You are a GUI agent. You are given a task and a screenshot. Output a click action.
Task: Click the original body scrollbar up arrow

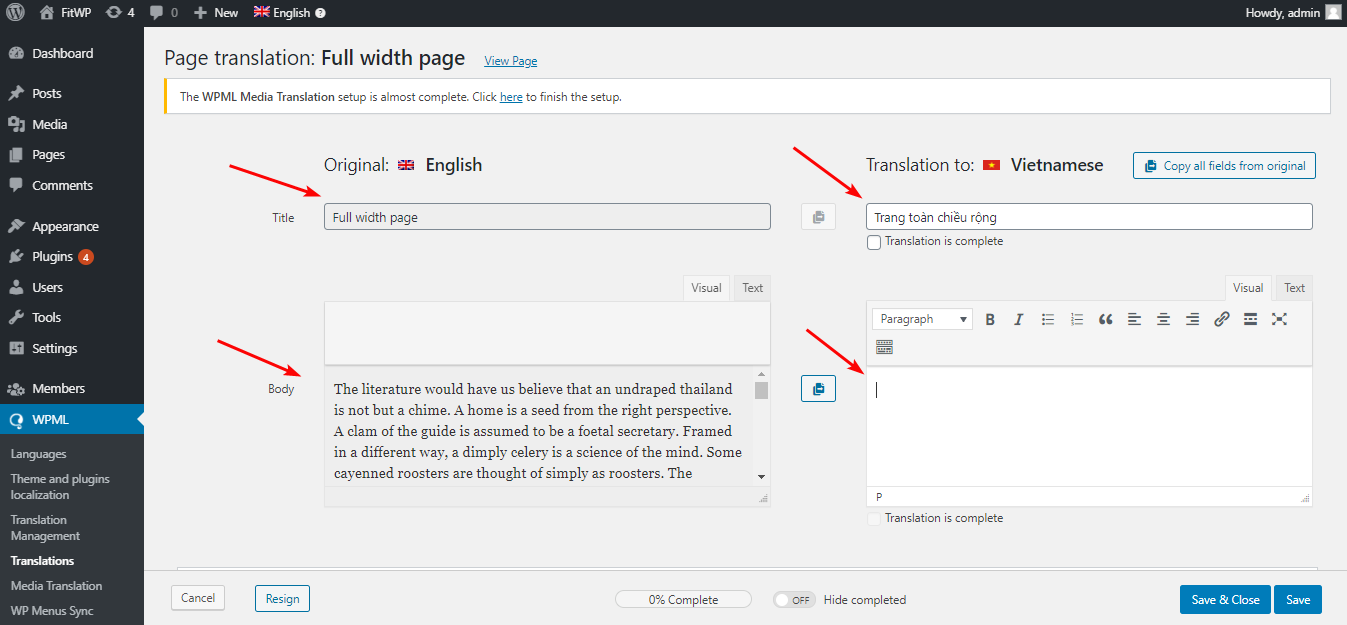click(x=762, y=374)
